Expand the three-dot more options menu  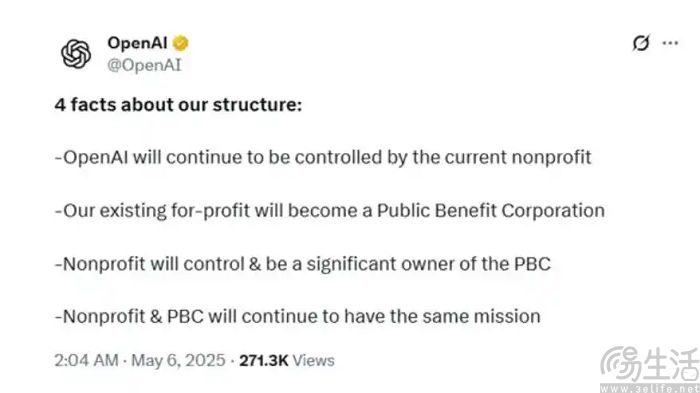(x=670, y=43)
